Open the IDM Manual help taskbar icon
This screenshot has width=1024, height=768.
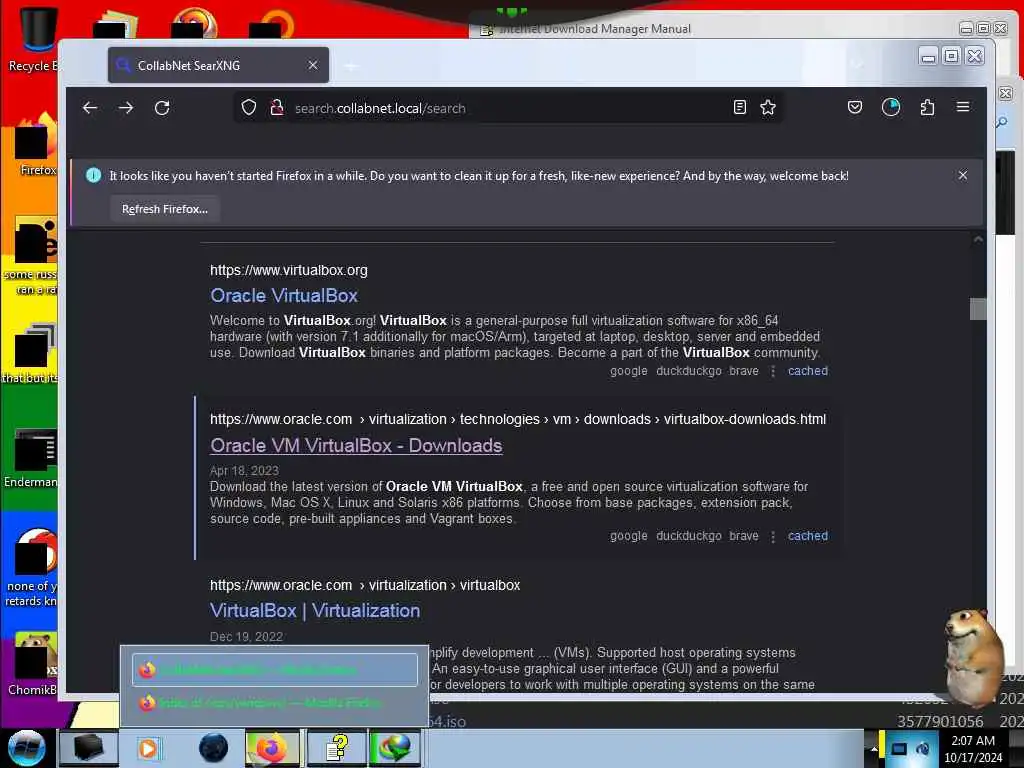point(336,748)
